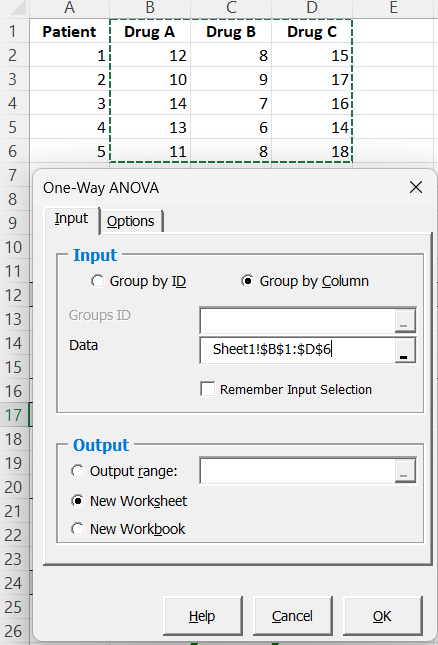Select column E header

tap(395, 8)
